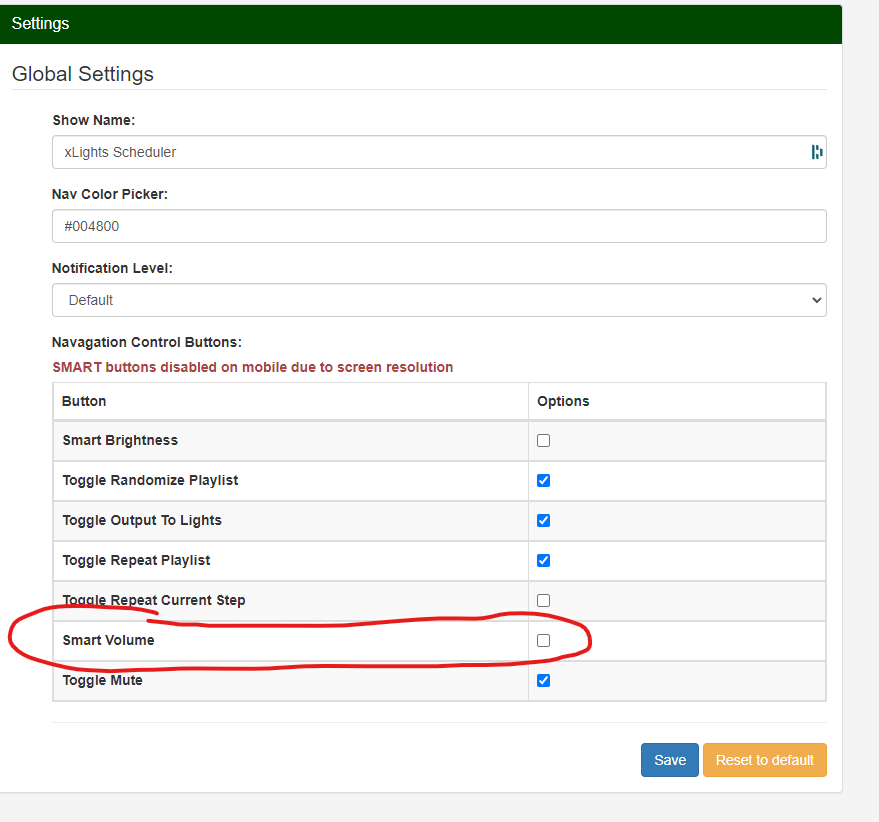Enable the circled Smart Volume option

pos(543,640)
